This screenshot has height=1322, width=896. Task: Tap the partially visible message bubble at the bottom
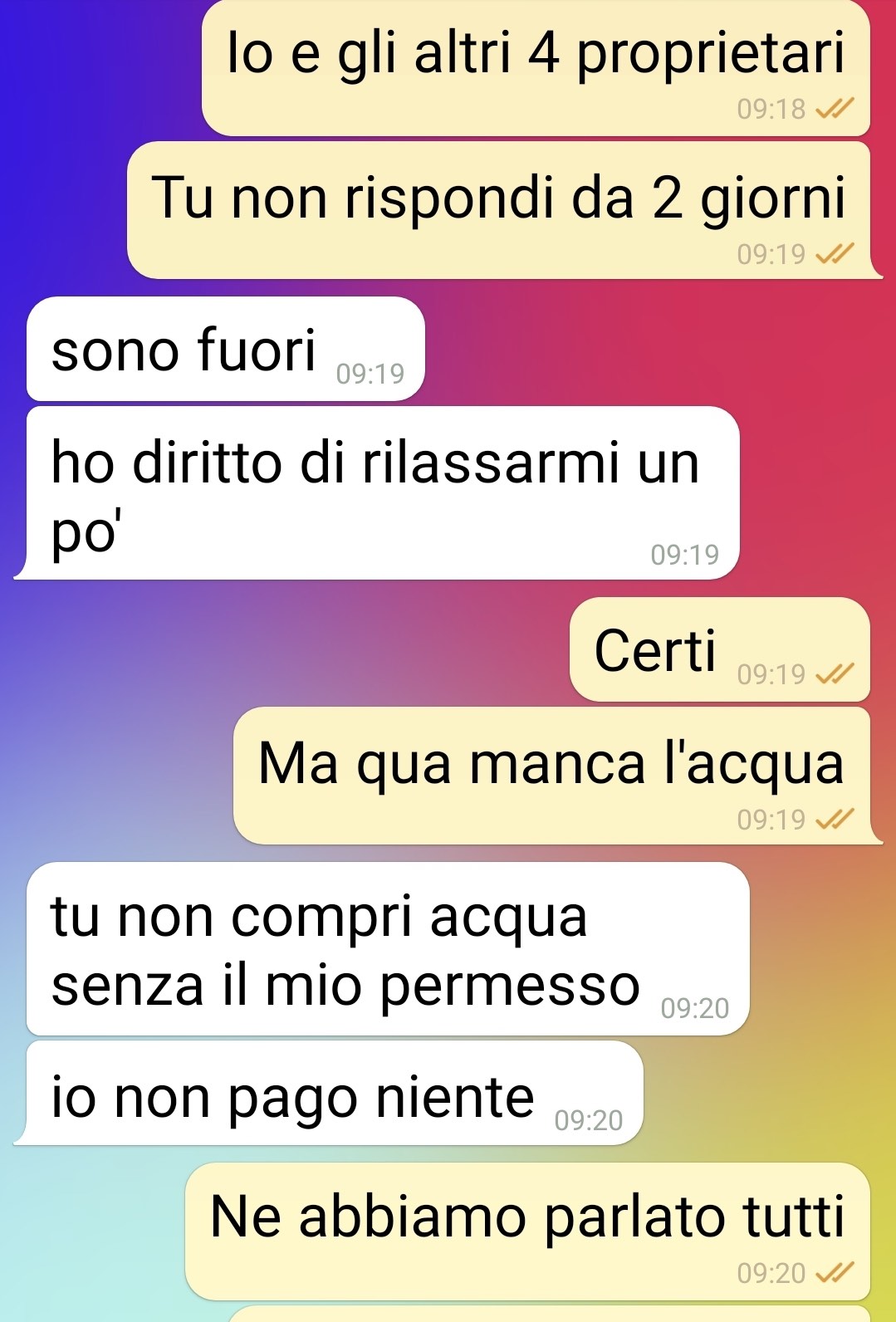click(x=548, y=1314)
